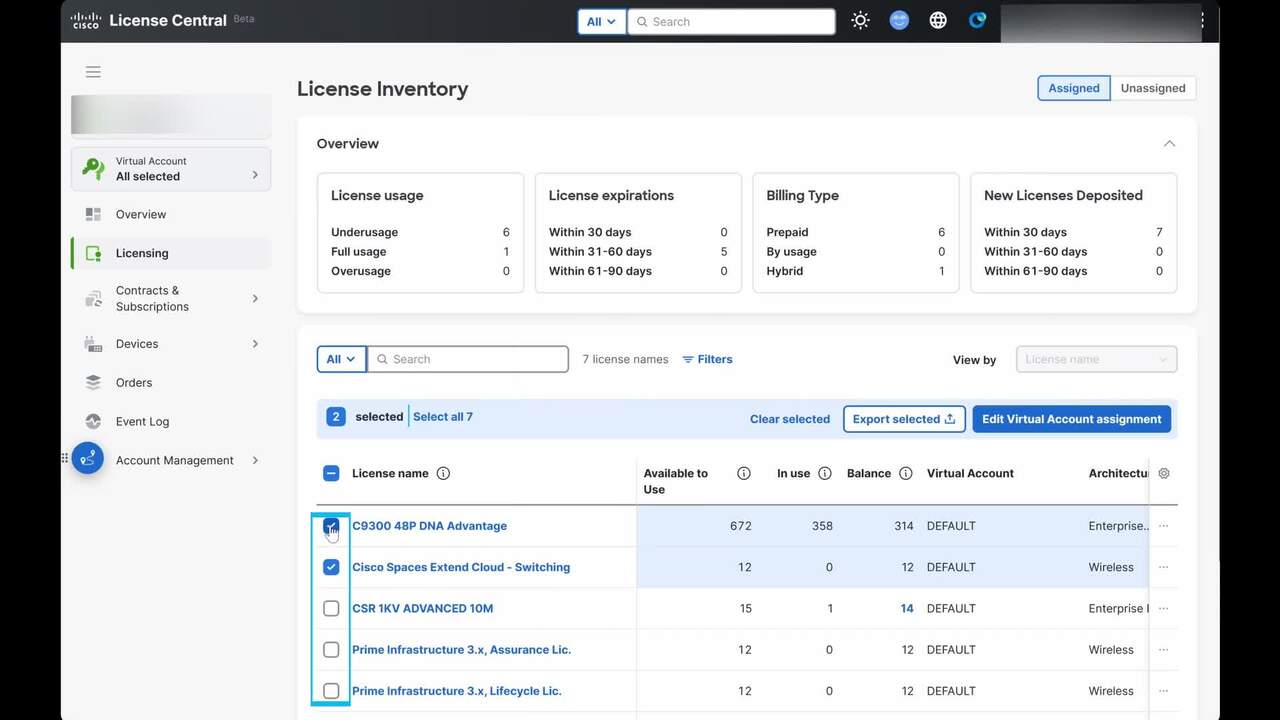Viewport: 1280px width, 720px height.
Task: Check Prime Infrastructure 3.x, Lifecycle Lic. checkbox
Action: click(331, 691)
